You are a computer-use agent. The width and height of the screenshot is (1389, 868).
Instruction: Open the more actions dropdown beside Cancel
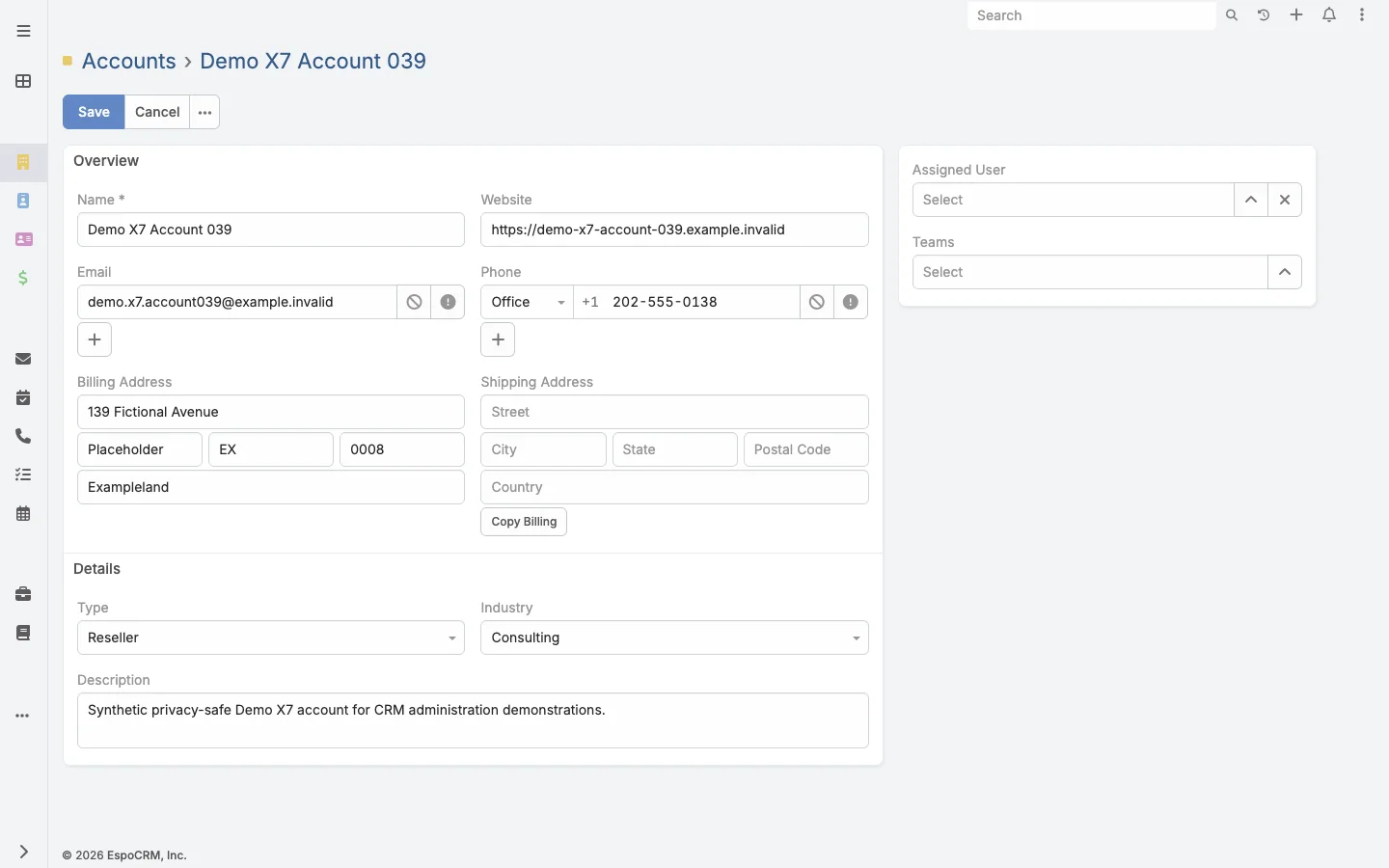point(204,112)
